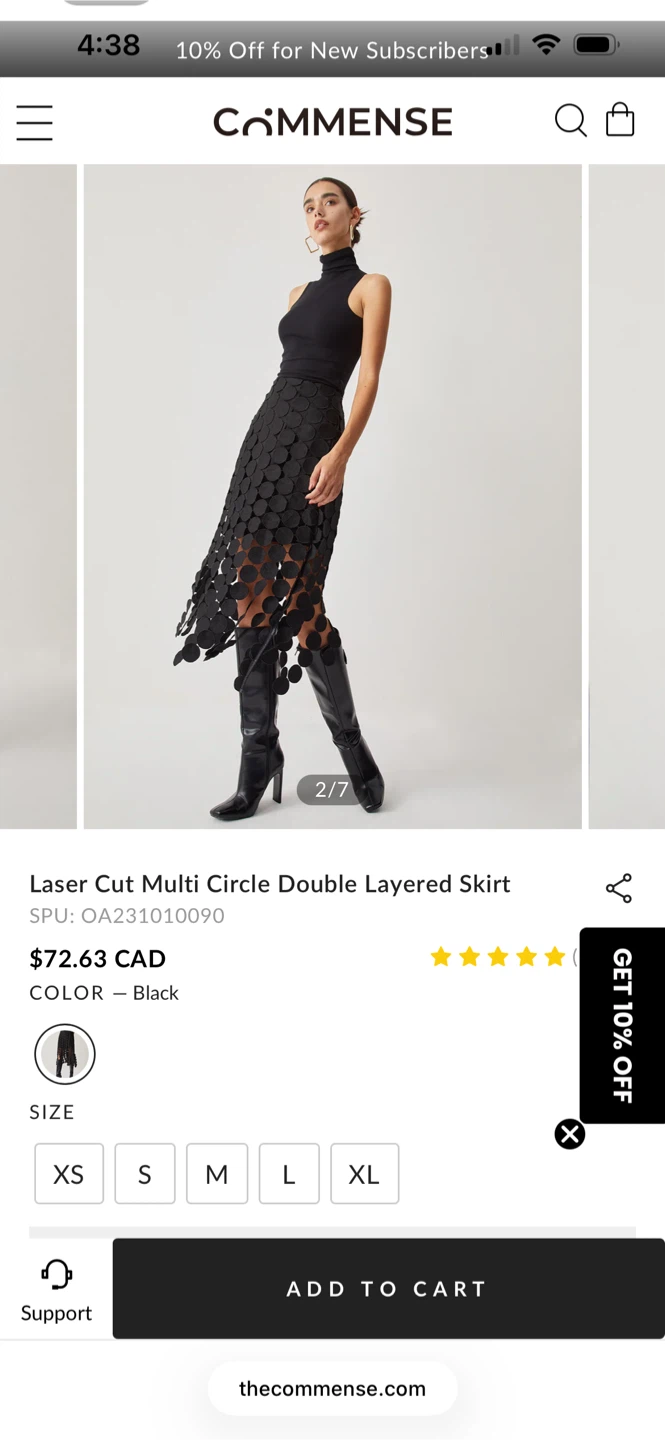Viewport: 665px width, 1440px height.
Task: Select size S
Action: click(x=145, y=1174)
